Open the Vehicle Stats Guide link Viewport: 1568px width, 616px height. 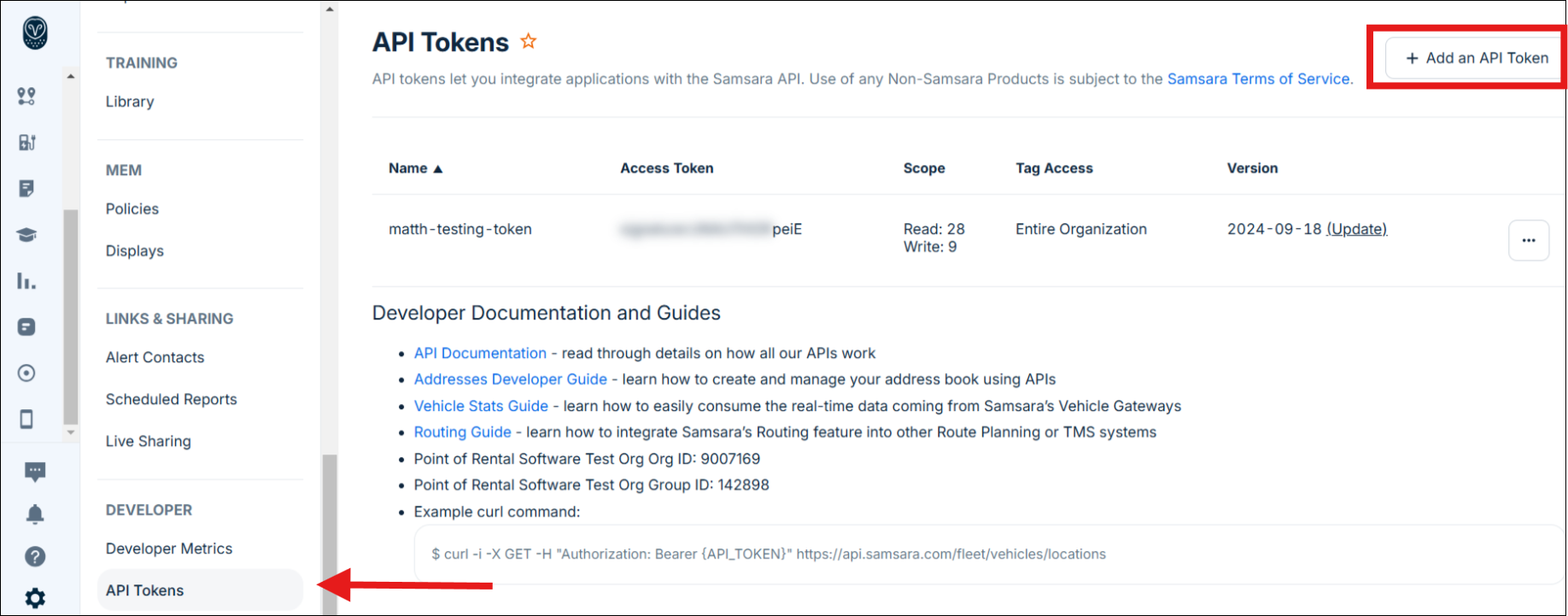481,406
